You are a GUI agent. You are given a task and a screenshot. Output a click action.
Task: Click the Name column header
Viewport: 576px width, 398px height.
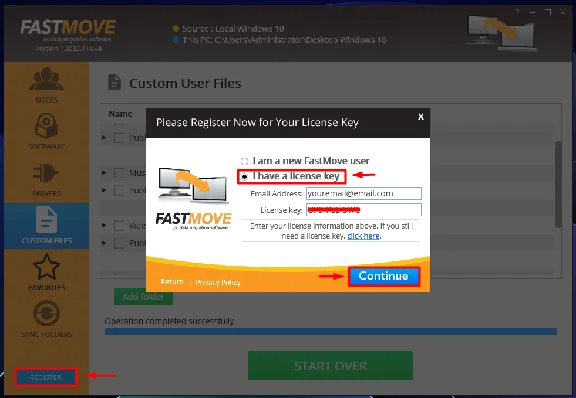coord(120,114)
